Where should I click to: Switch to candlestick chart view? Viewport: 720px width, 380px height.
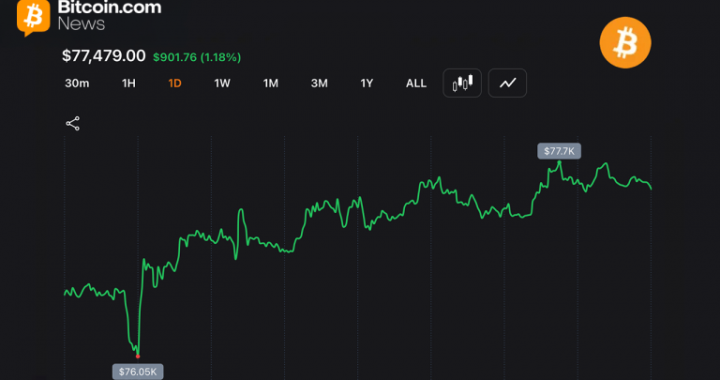coord(462,83)
